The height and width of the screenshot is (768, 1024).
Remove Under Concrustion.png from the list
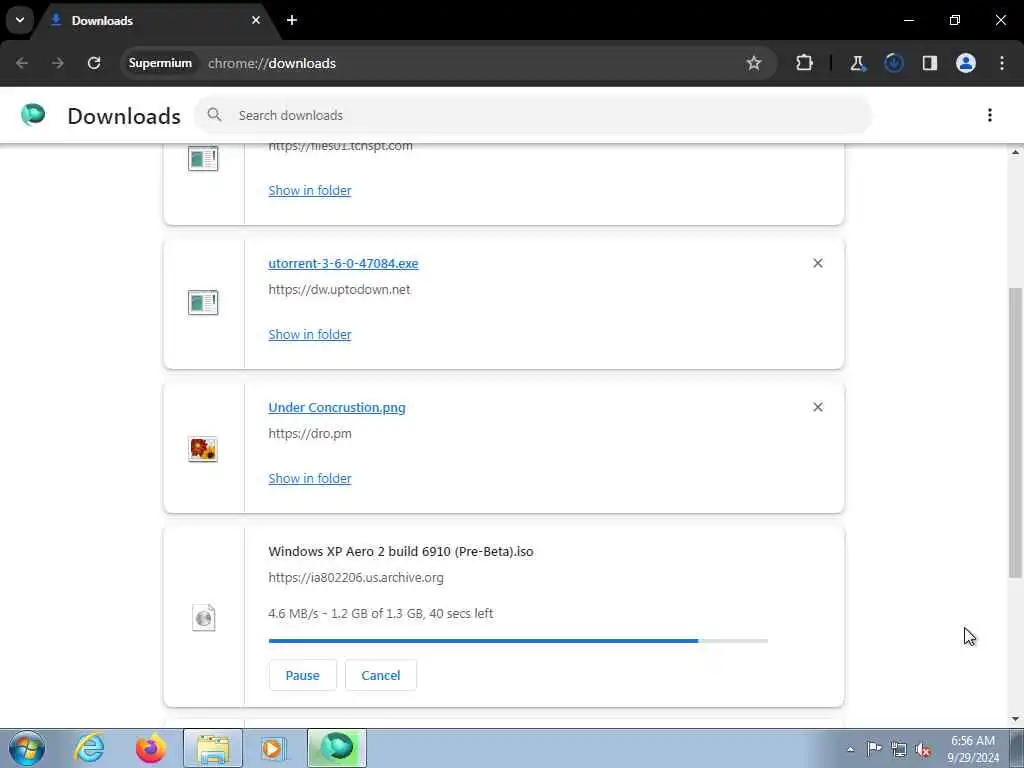coord(818,407)
